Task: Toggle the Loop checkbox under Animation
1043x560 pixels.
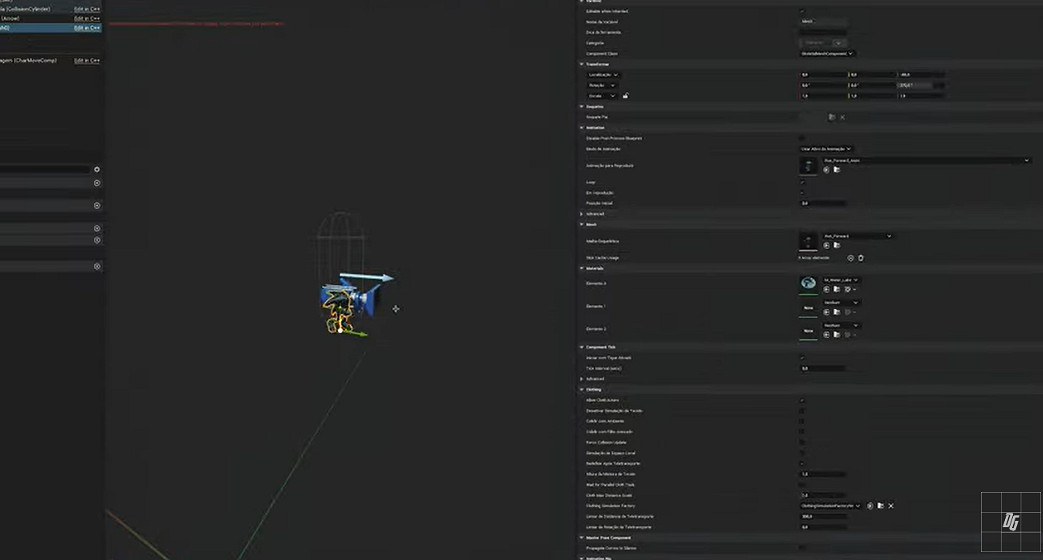Action: coord(802,182)
